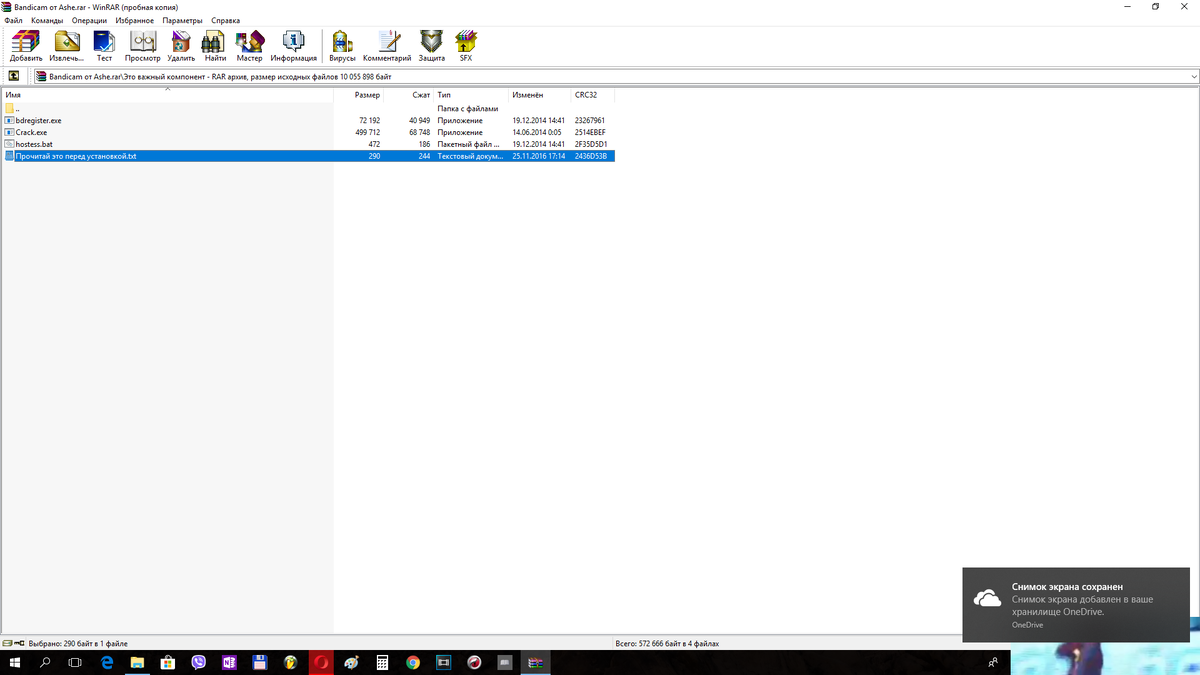Open Calculator from the taskbar
Screen dimensions: 1200x675
(x=382, y=662)
